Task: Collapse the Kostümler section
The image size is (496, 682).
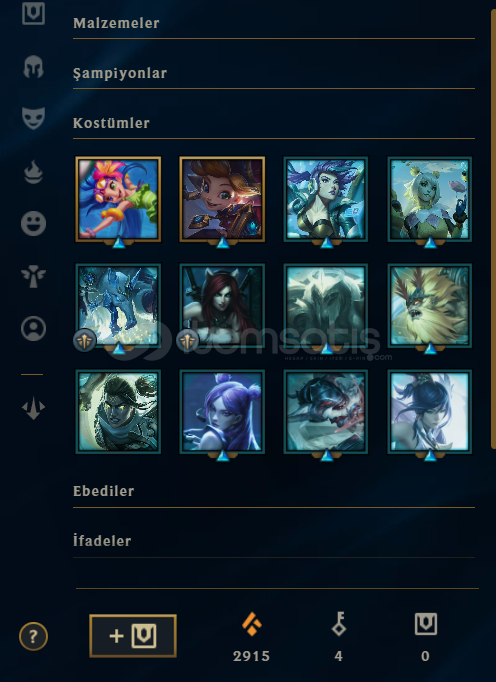Action: tap(274, 123)
